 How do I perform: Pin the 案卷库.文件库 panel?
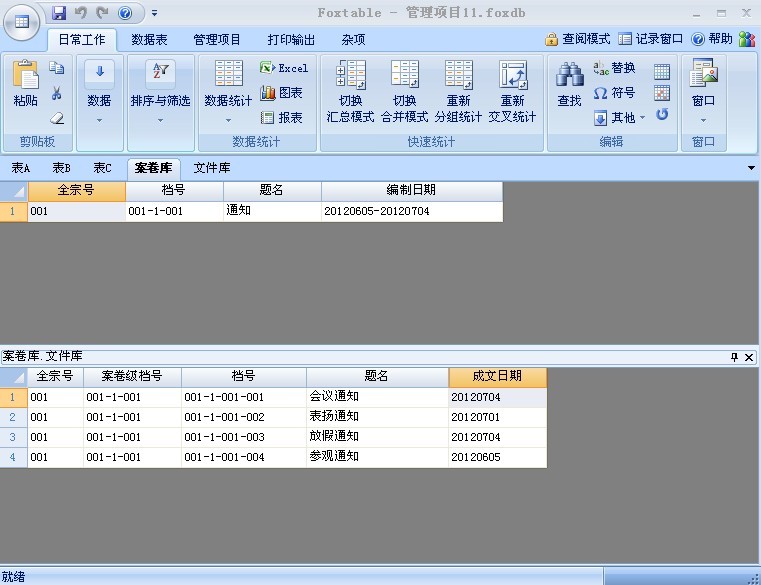pos(734,357)
